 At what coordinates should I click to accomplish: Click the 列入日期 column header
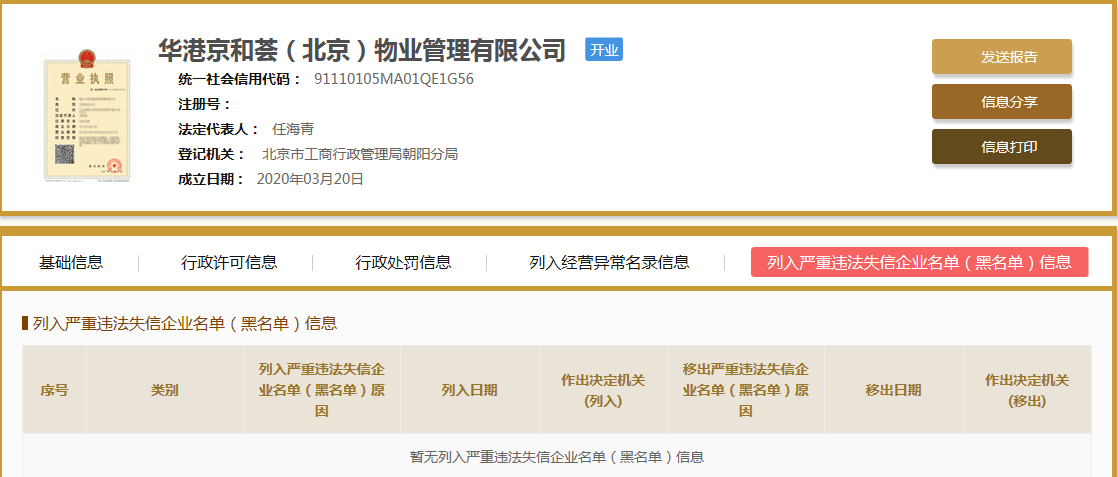tap(470, 390)
